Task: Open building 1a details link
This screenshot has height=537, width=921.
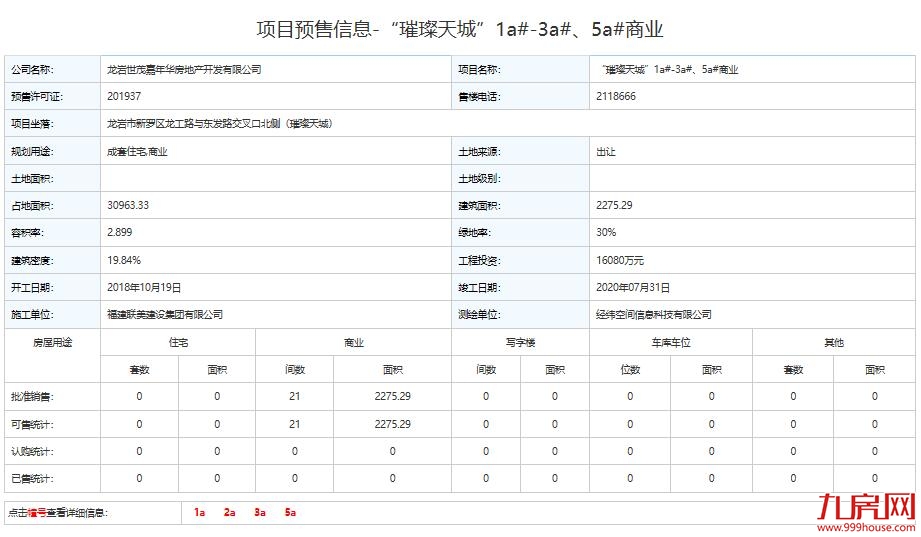Action: tap(199, 512)
